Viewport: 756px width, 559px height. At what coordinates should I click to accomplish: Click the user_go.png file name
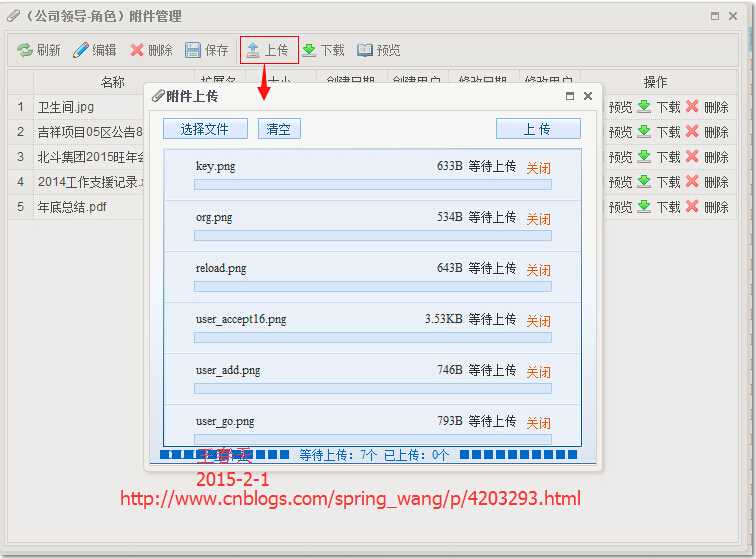[x=225, y=422]
